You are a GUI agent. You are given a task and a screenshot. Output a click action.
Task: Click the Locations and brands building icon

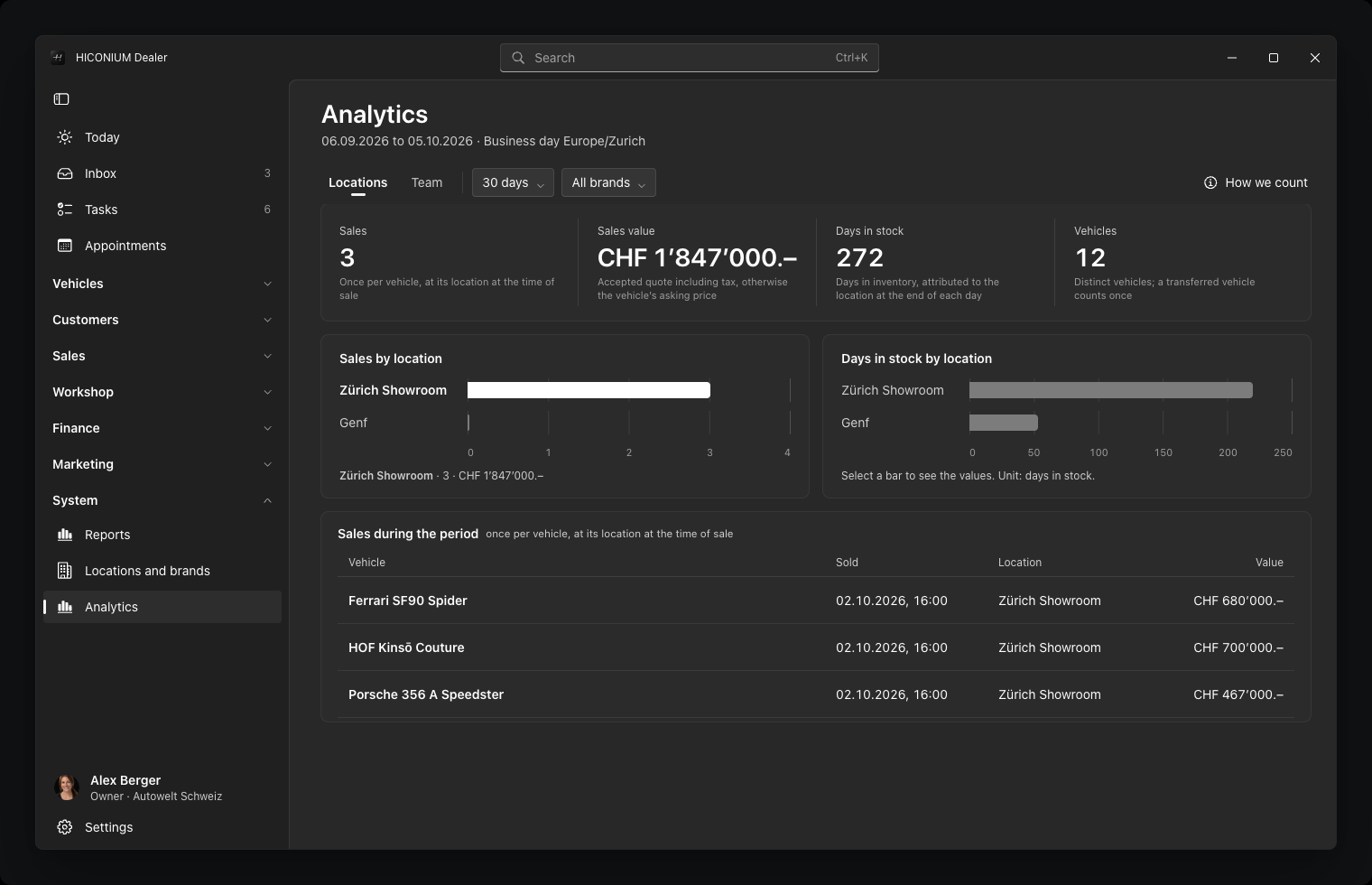click(x=65, y=571)
